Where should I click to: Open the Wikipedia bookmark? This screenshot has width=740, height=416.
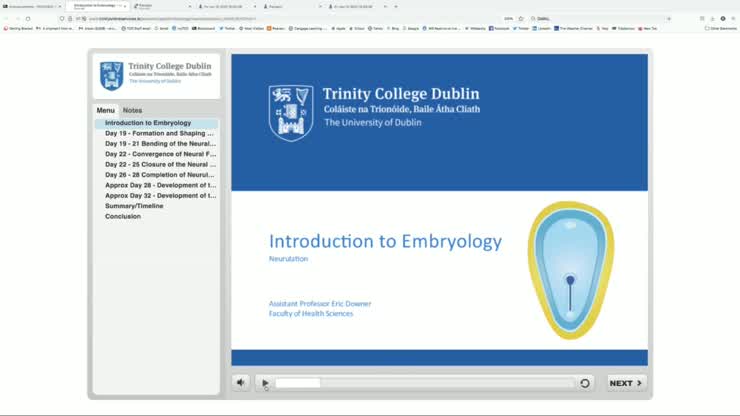point(475,28)
